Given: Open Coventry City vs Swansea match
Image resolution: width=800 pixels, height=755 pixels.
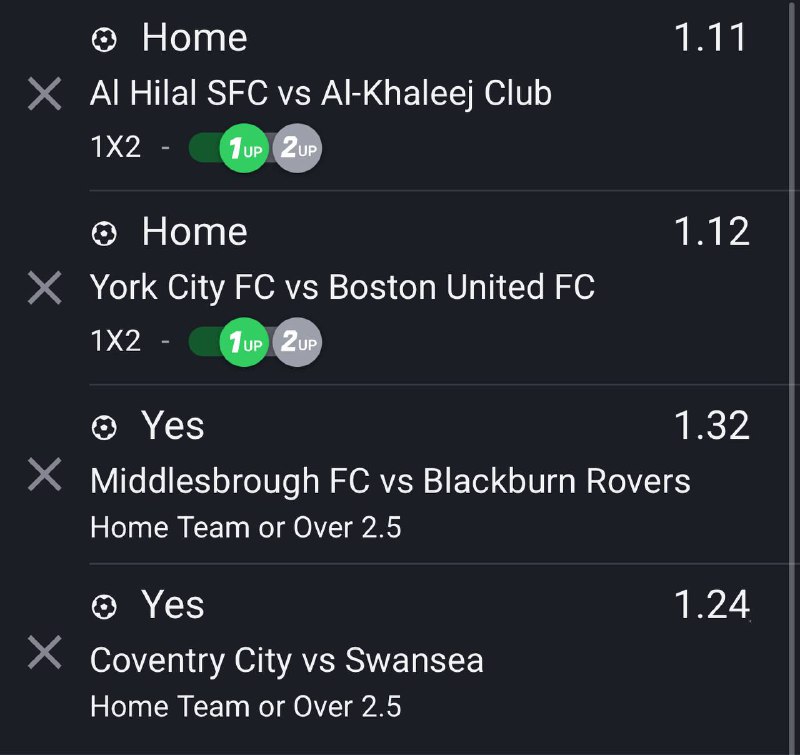Looking at the screenshot, I should click(286, 660).
